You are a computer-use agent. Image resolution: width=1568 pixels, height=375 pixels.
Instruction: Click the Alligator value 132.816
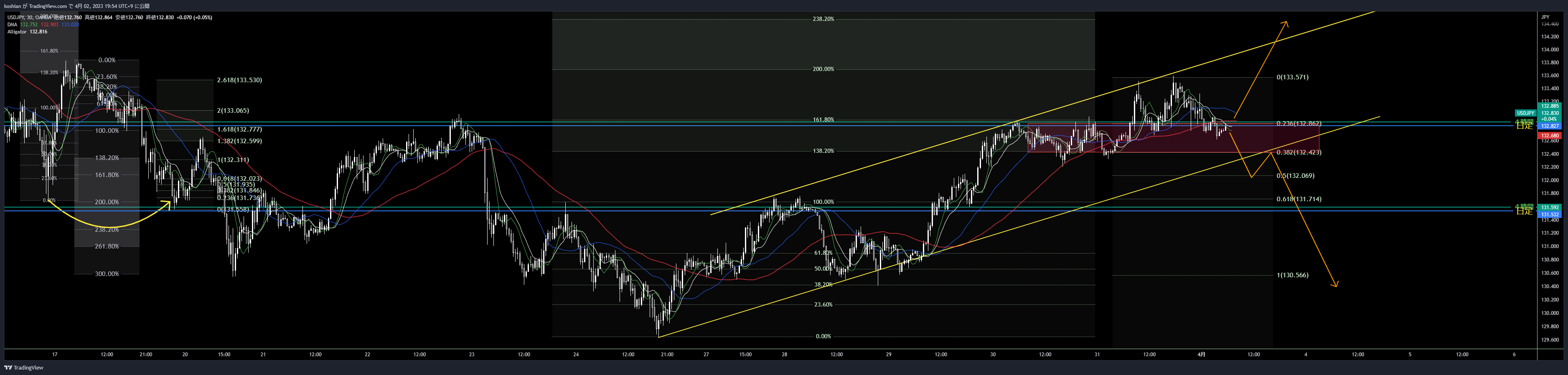pos(38,32)
